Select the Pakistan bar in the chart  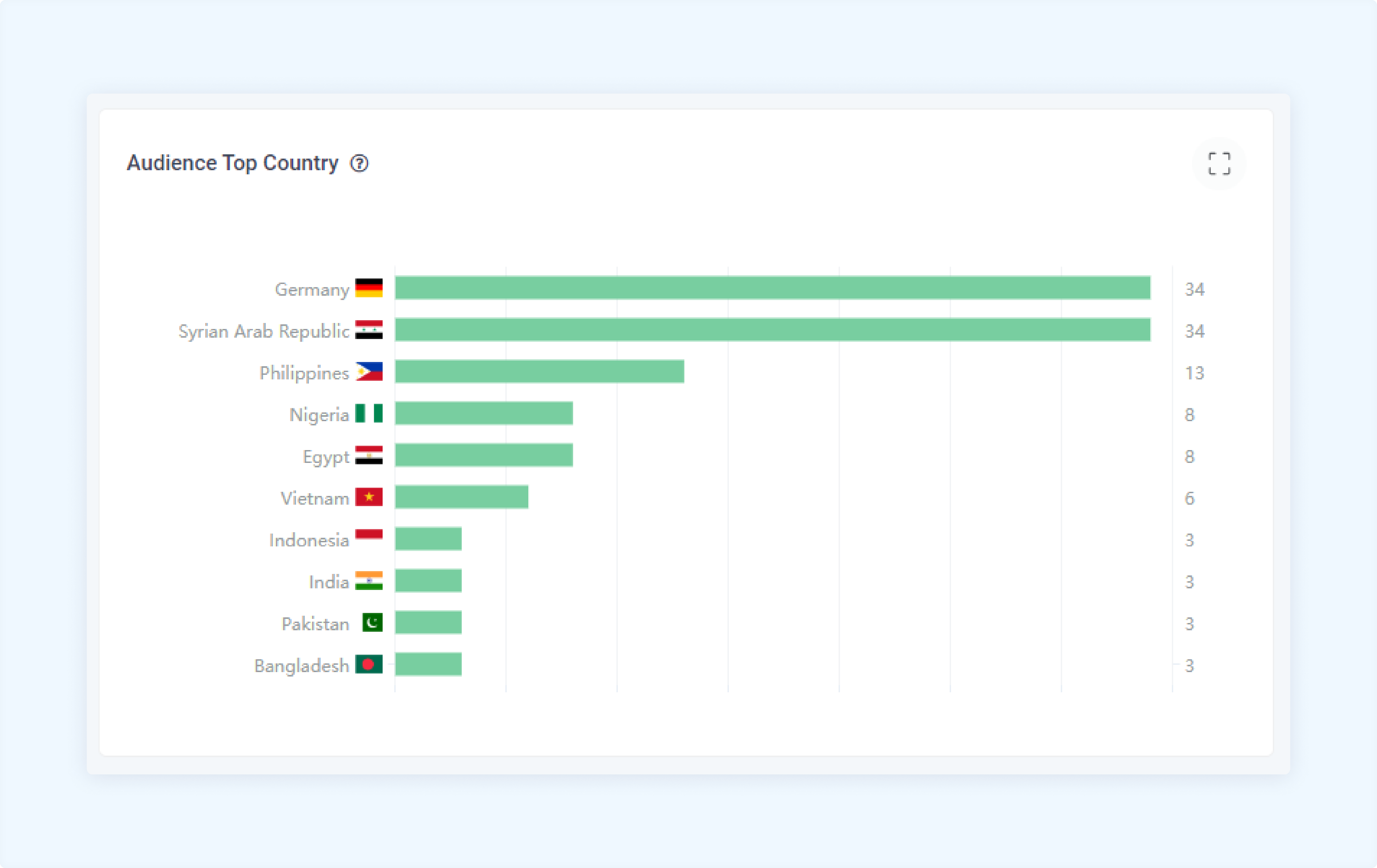(428, 622)
